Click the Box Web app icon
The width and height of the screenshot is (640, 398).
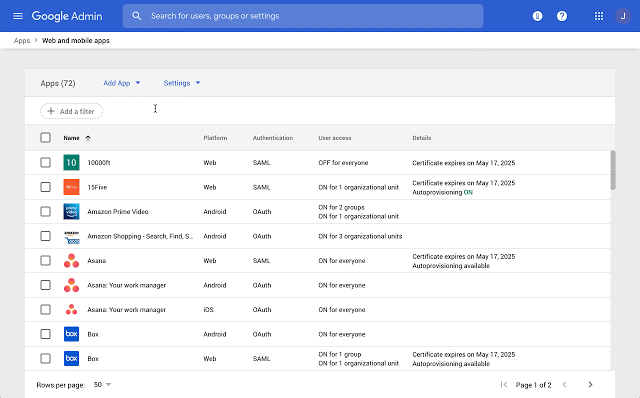[x=71, y=358]
